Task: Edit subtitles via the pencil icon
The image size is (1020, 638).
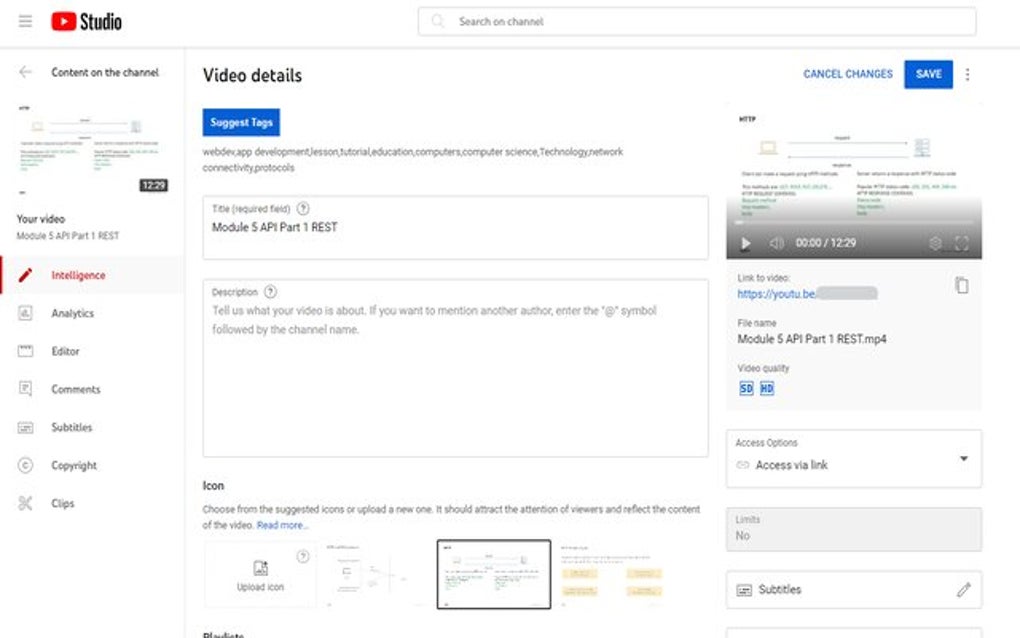Action: [x=965, y=589]
